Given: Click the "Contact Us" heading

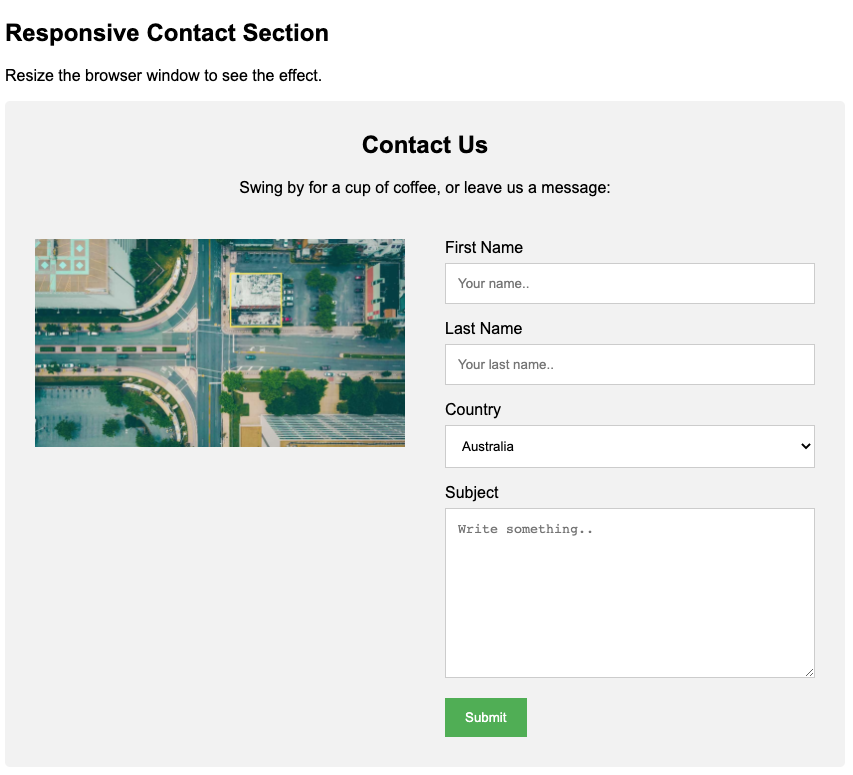Looking at the screenshot, I should click(425, 145).
